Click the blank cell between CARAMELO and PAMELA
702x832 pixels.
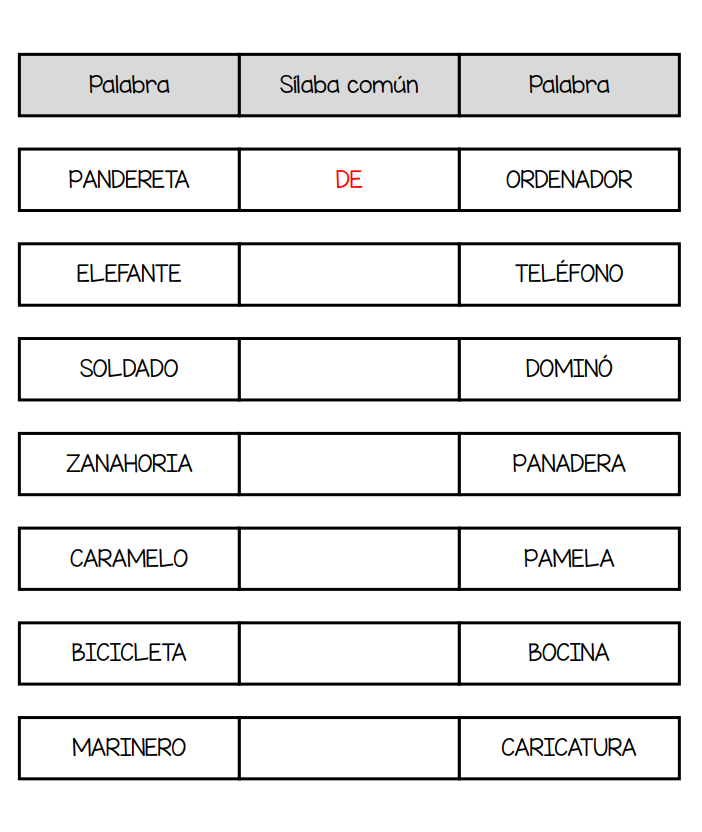[349, 558]
